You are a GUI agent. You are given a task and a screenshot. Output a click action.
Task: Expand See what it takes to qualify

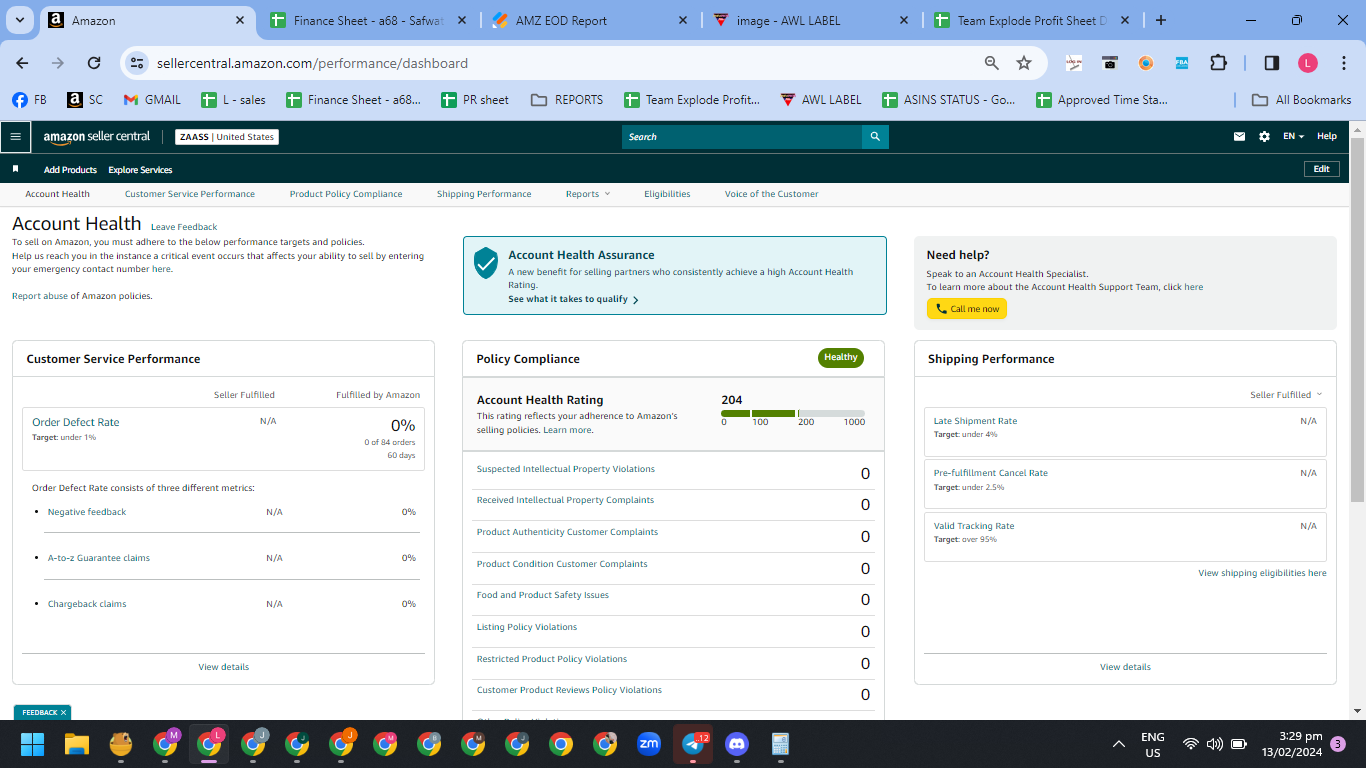click(x=573, y=299)
